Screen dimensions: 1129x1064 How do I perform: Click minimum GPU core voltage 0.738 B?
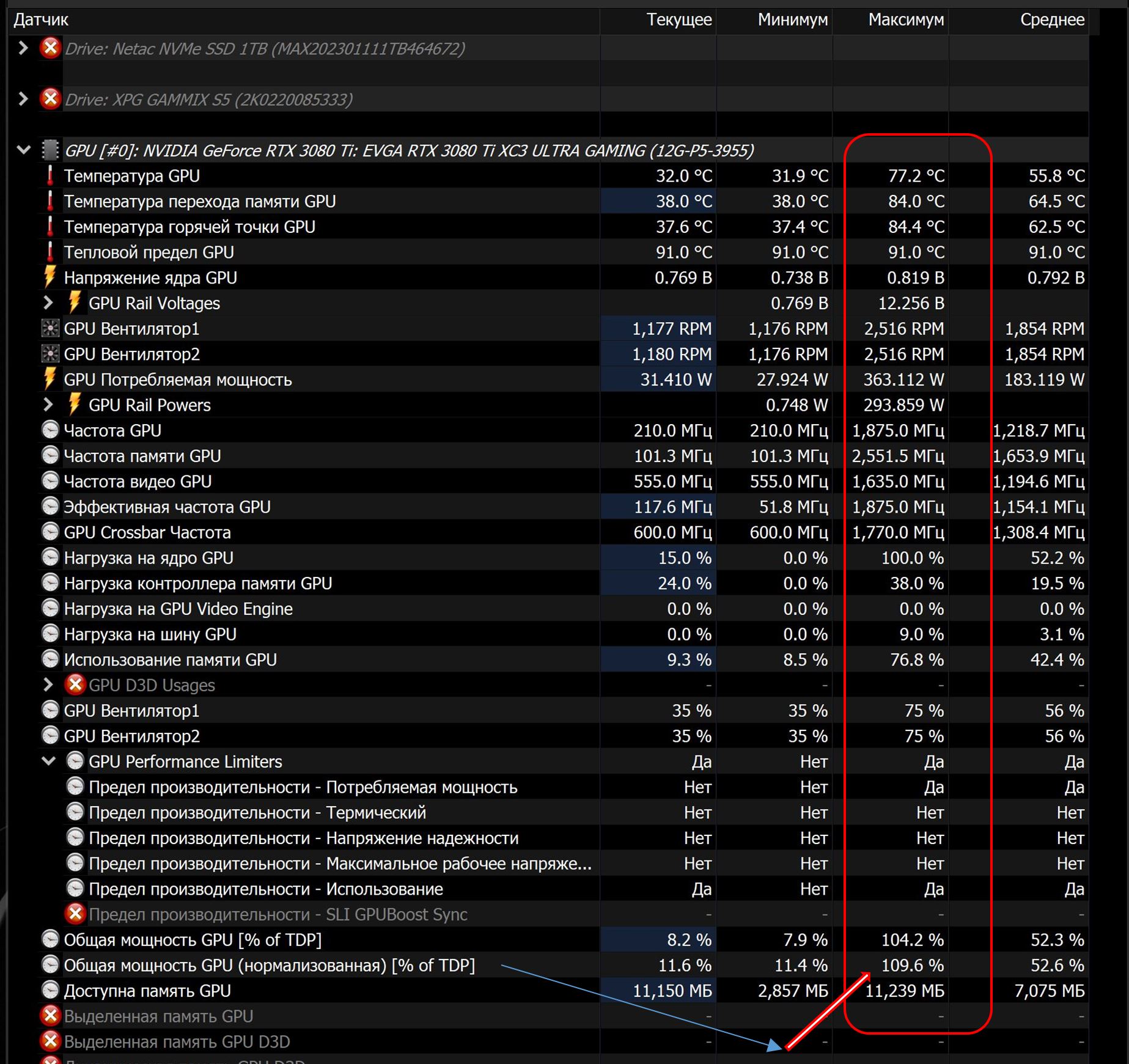(x=800, y=277)
